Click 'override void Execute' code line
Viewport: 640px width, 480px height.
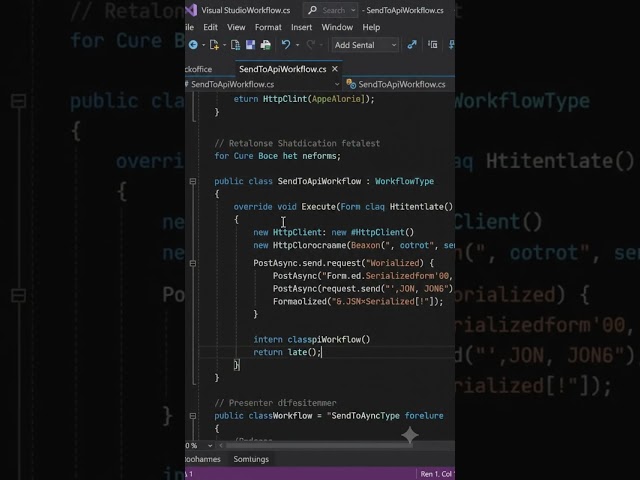click(x=343, y=207)
